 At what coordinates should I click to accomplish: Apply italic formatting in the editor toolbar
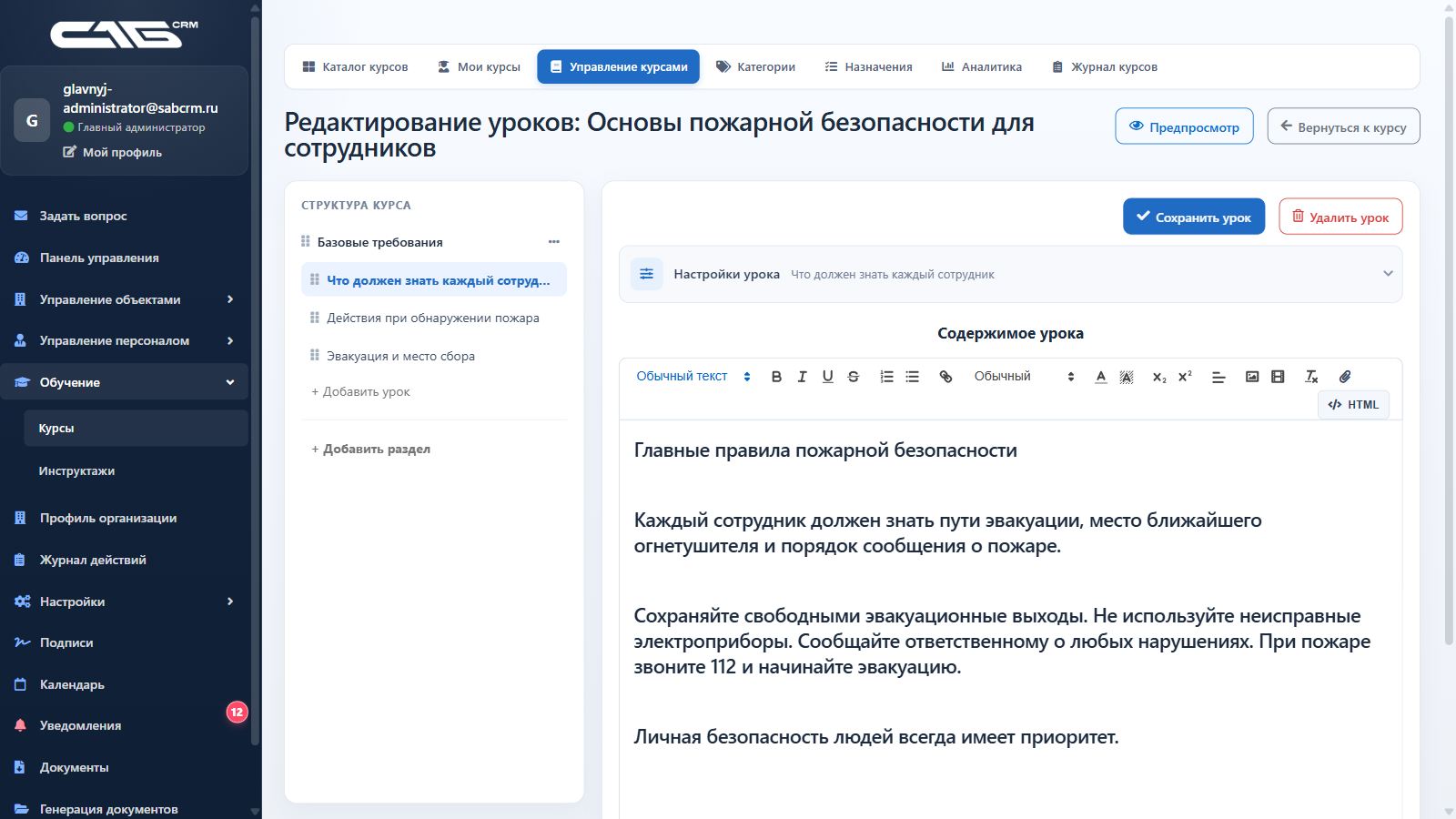(802, 377)
